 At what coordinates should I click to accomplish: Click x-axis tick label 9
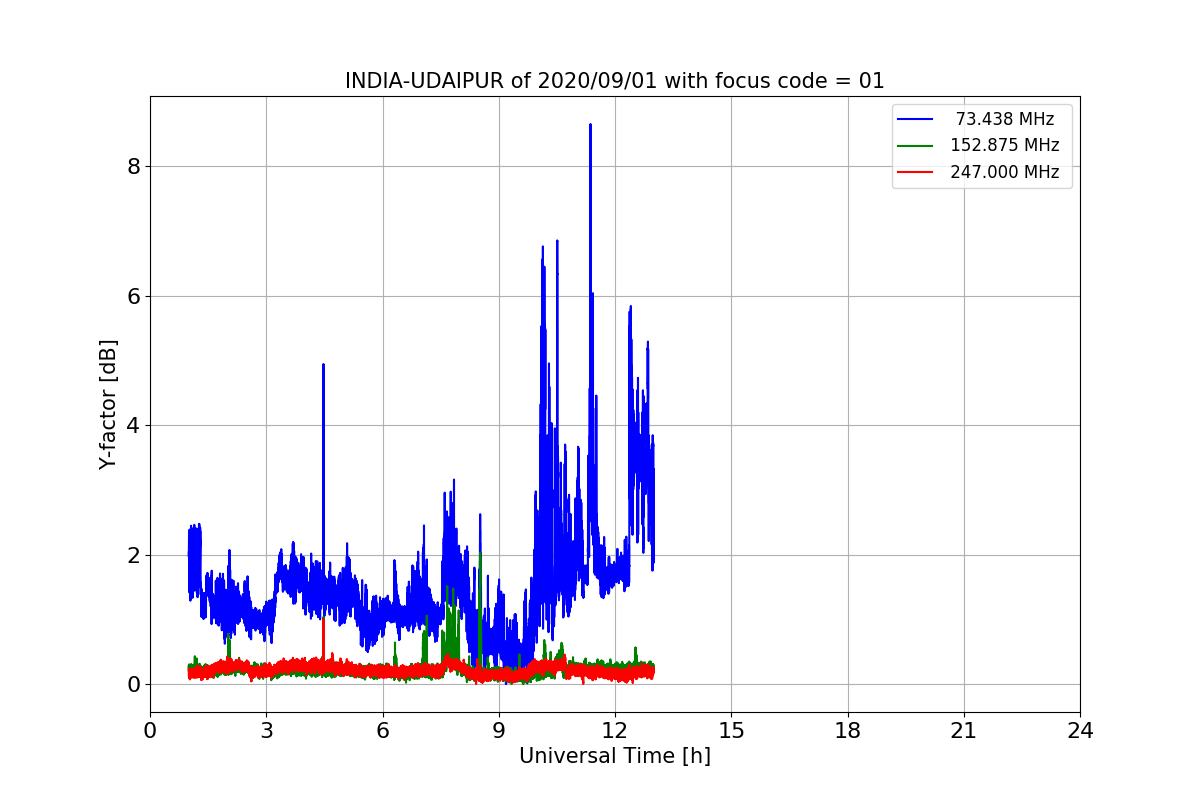click(499, 731)
